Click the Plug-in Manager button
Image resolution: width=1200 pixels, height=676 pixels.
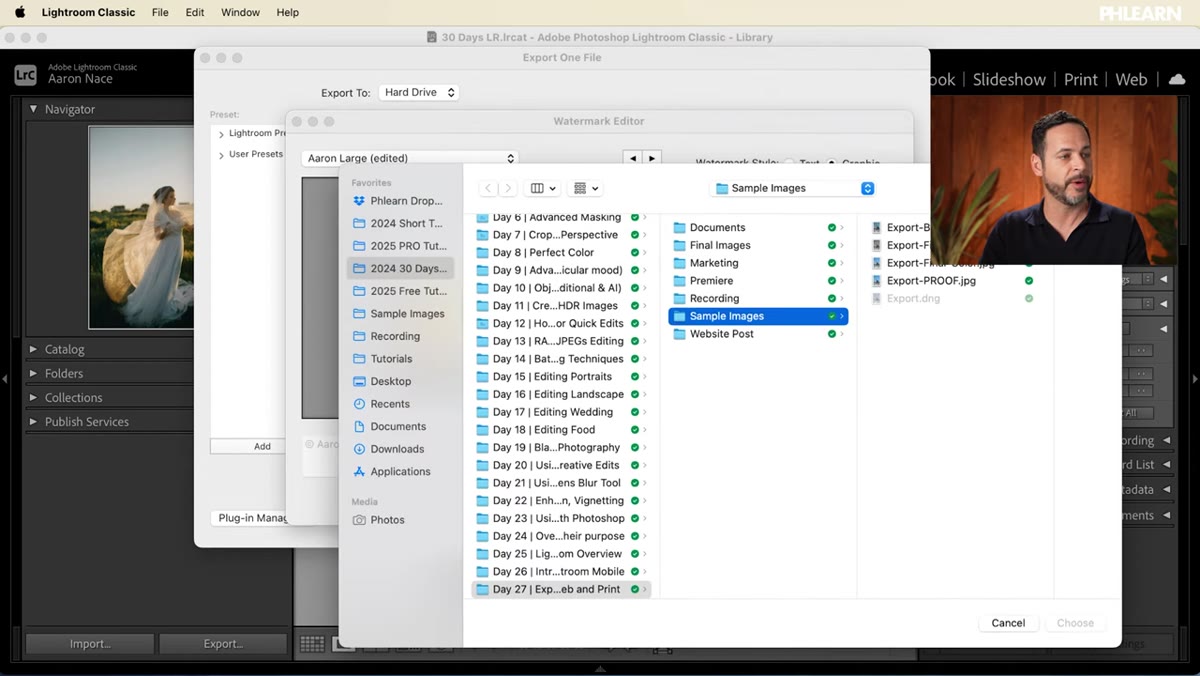click(x=250, y=518)
